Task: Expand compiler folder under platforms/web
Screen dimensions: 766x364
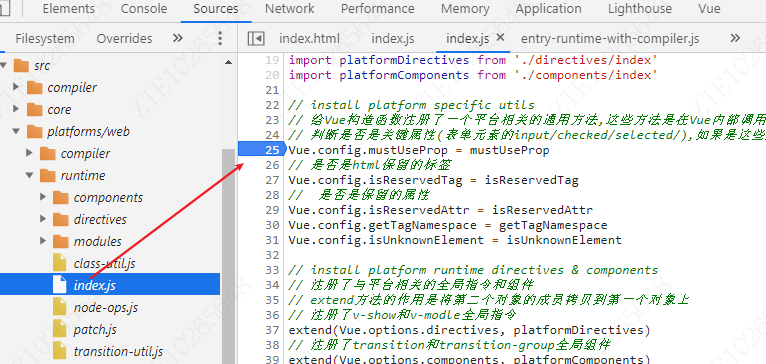Action: pyautogui.click(x=30, y=153)
